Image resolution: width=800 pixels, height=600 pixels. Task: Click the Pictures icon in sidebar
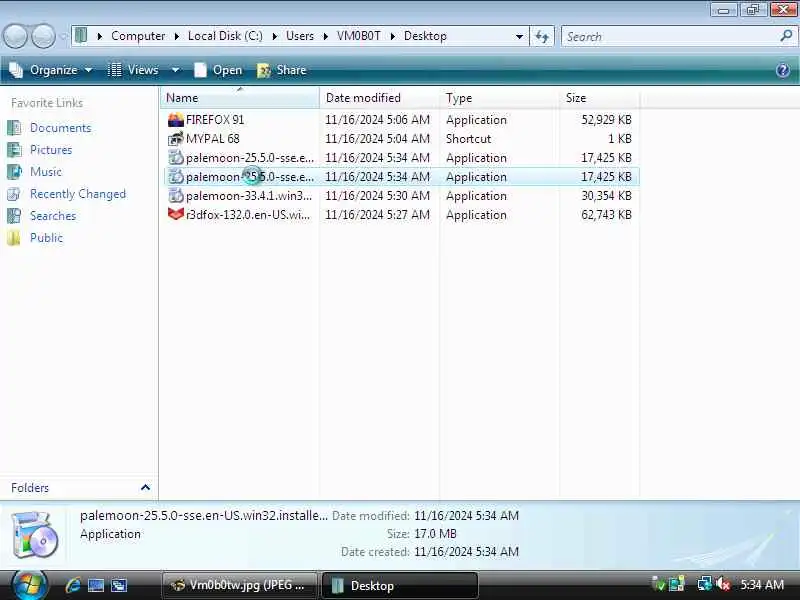(14, 149)
